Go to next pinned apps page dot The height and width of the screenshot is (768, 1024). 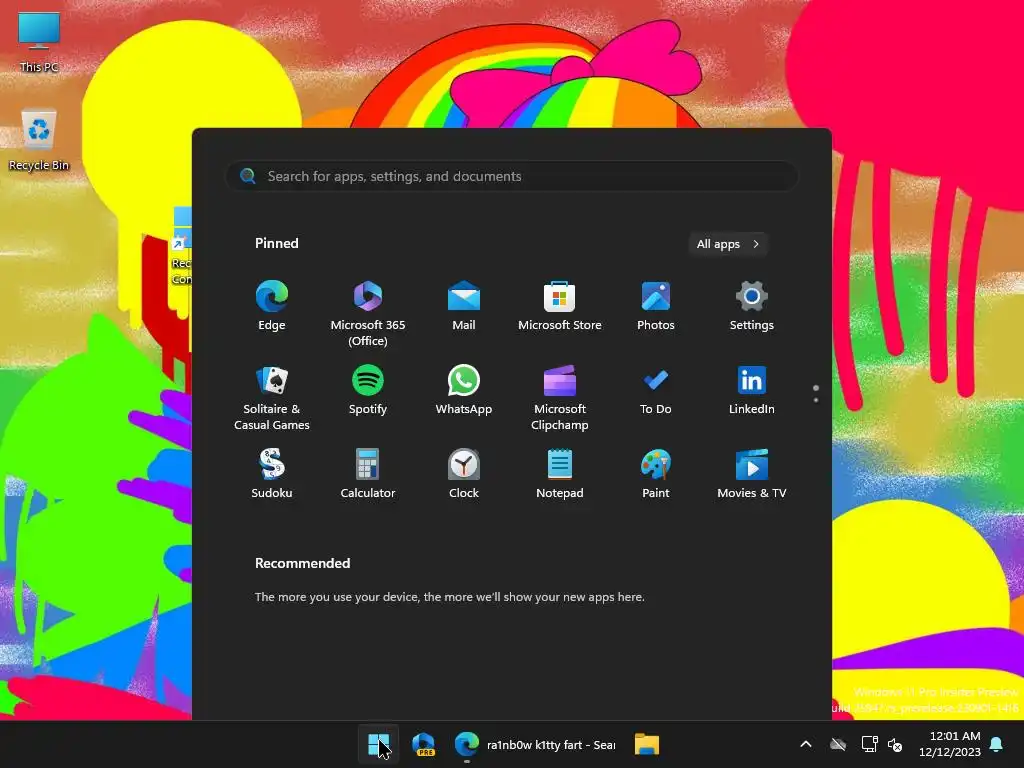click(816, 400)
